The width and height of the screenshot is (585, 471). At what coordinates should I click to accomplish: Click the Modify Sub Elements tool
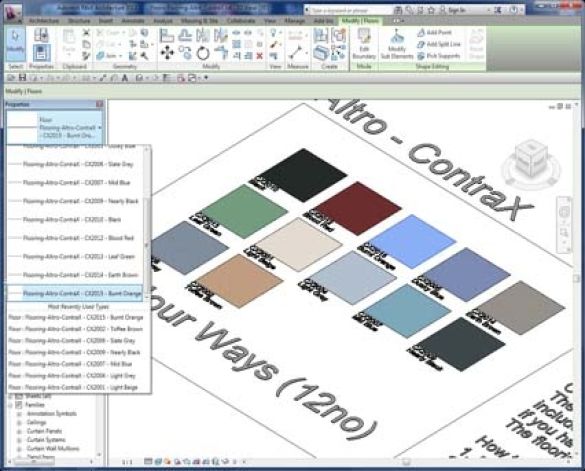[397, 44]
